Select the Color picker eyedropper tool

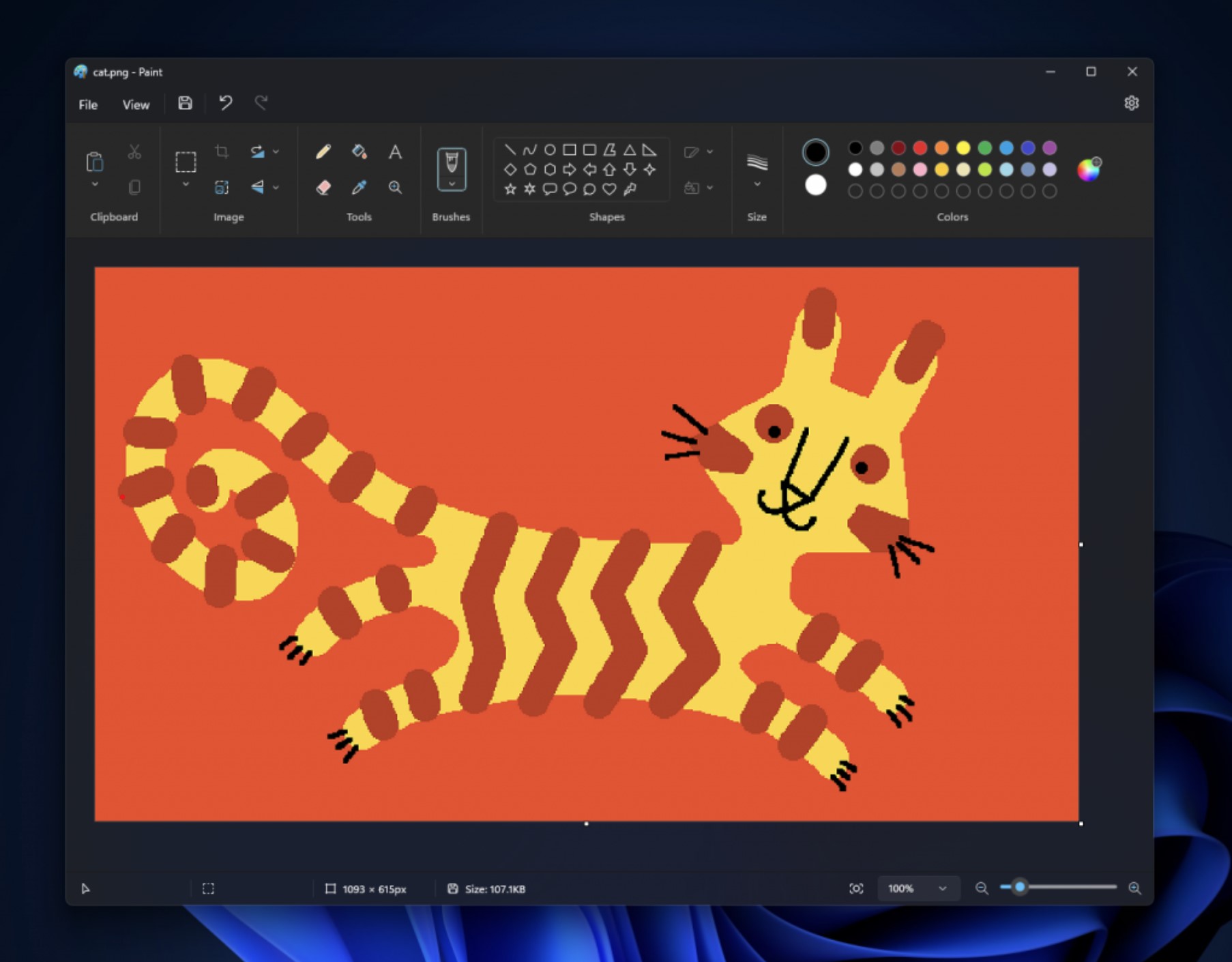359,187
